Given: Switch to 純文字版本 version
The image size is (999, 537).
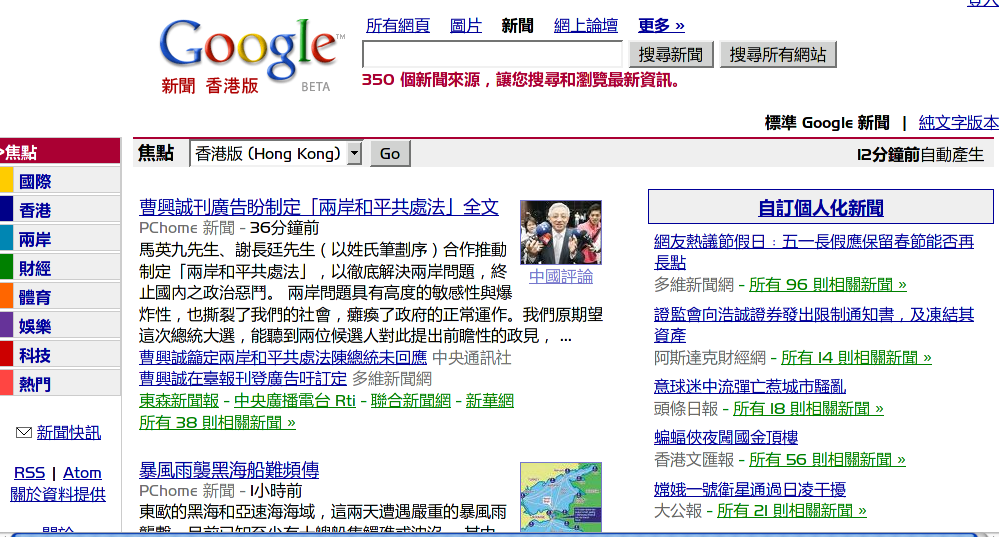Looking at the screenshot, I should pos(958,122).
